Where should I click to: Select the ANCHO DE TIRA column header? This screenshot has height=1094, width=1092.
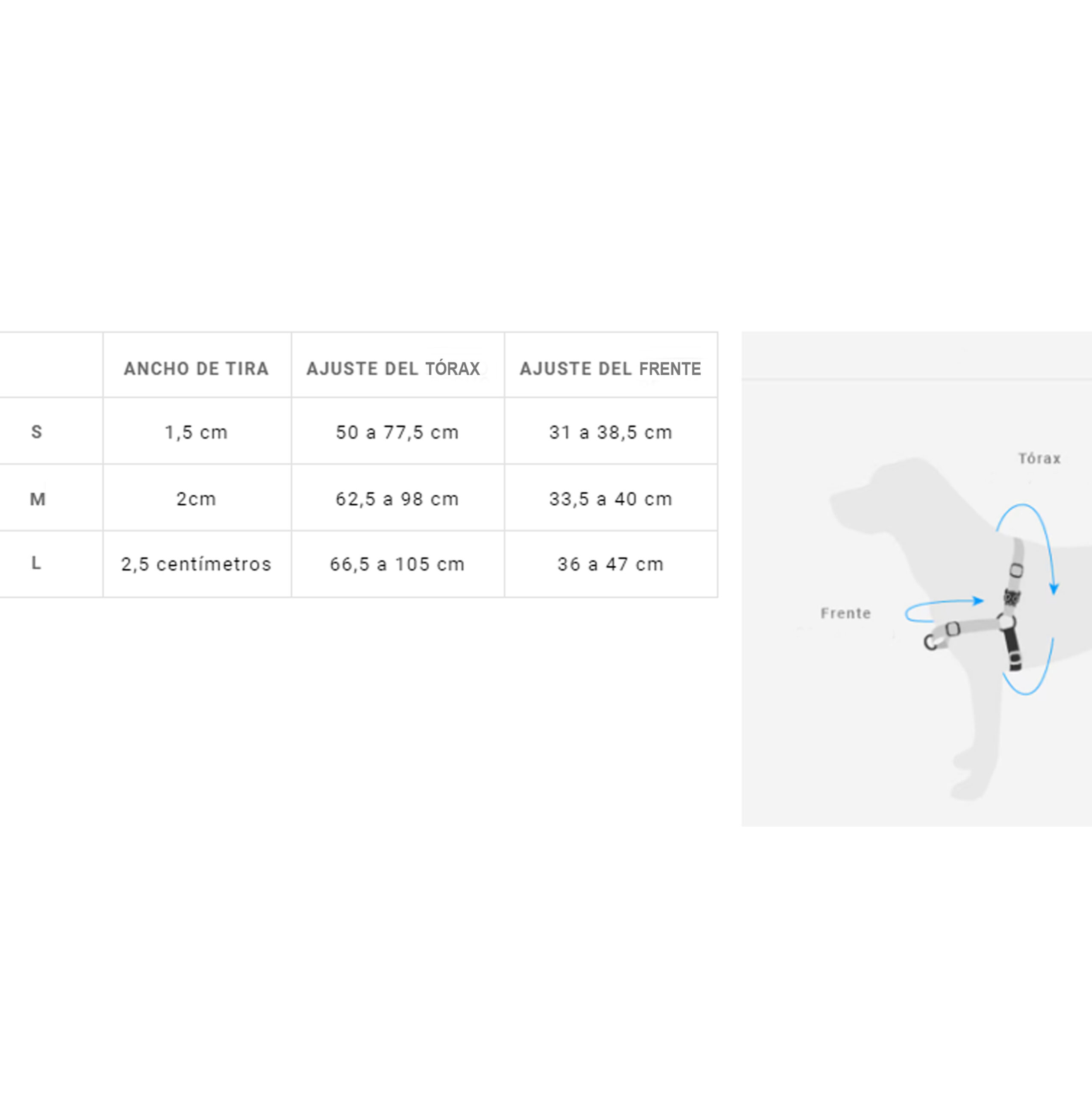197,369
